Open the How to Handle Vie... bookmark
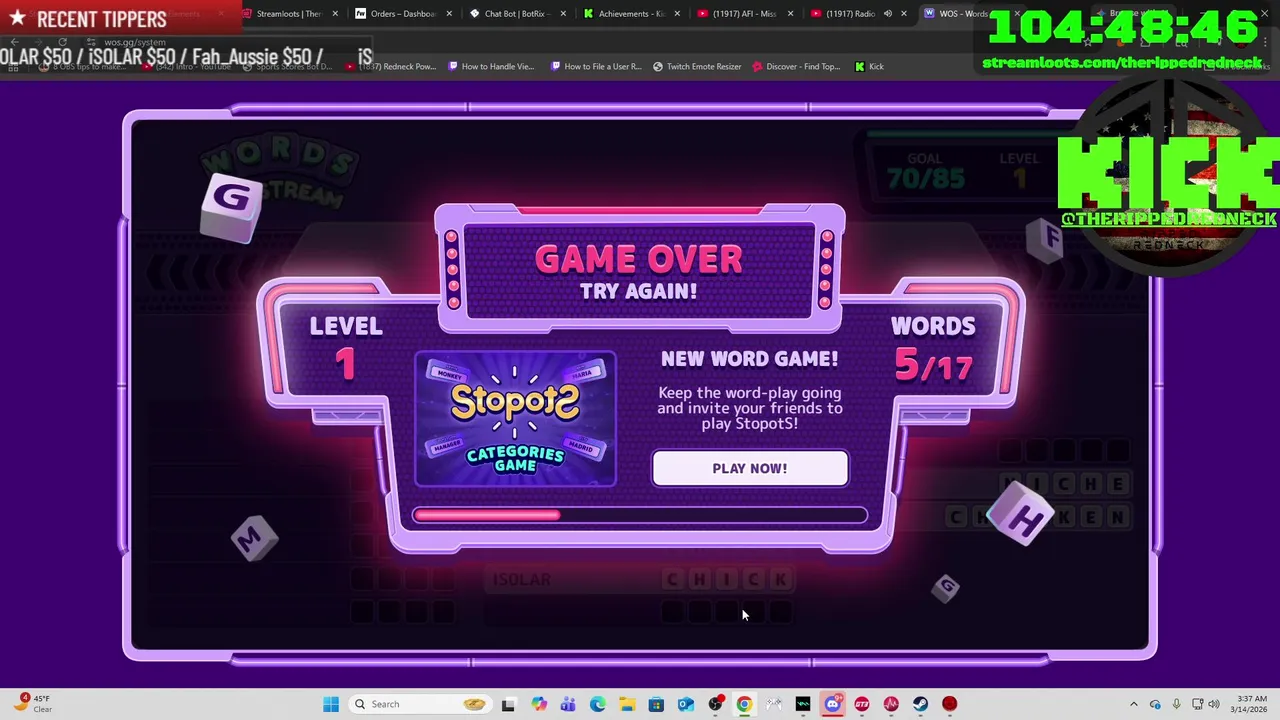This screenshot has height=720, width=1280. (491, 67)
